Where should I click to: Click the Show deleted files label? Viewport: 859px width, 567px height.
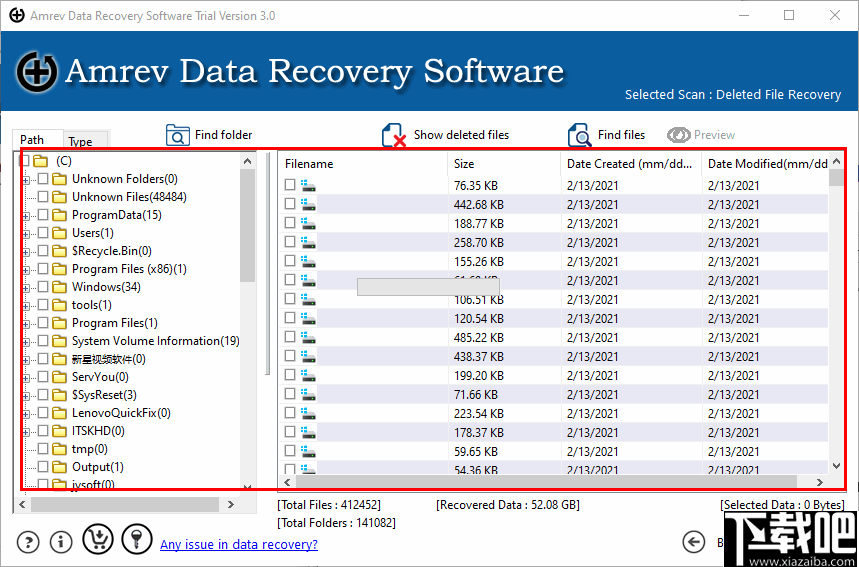coord(461,135)
